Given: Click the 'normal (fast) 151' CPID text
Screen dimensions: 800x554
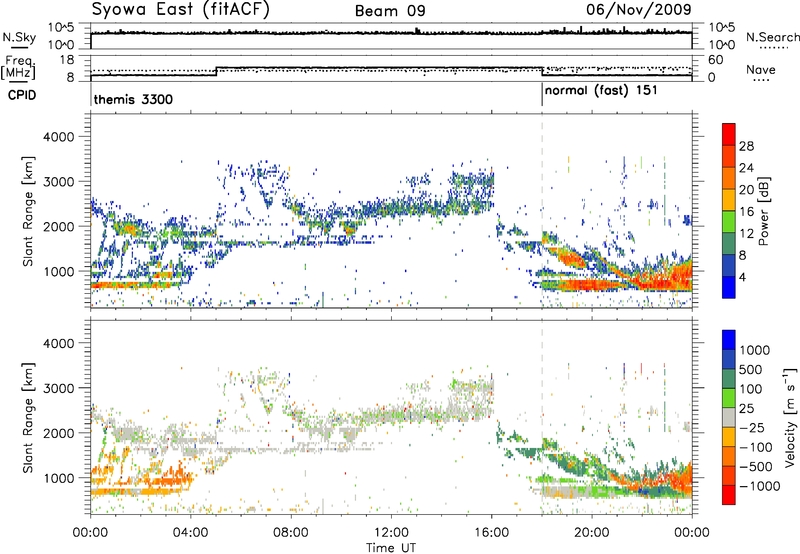Looking at the screenshot, I should pos(601,91).
